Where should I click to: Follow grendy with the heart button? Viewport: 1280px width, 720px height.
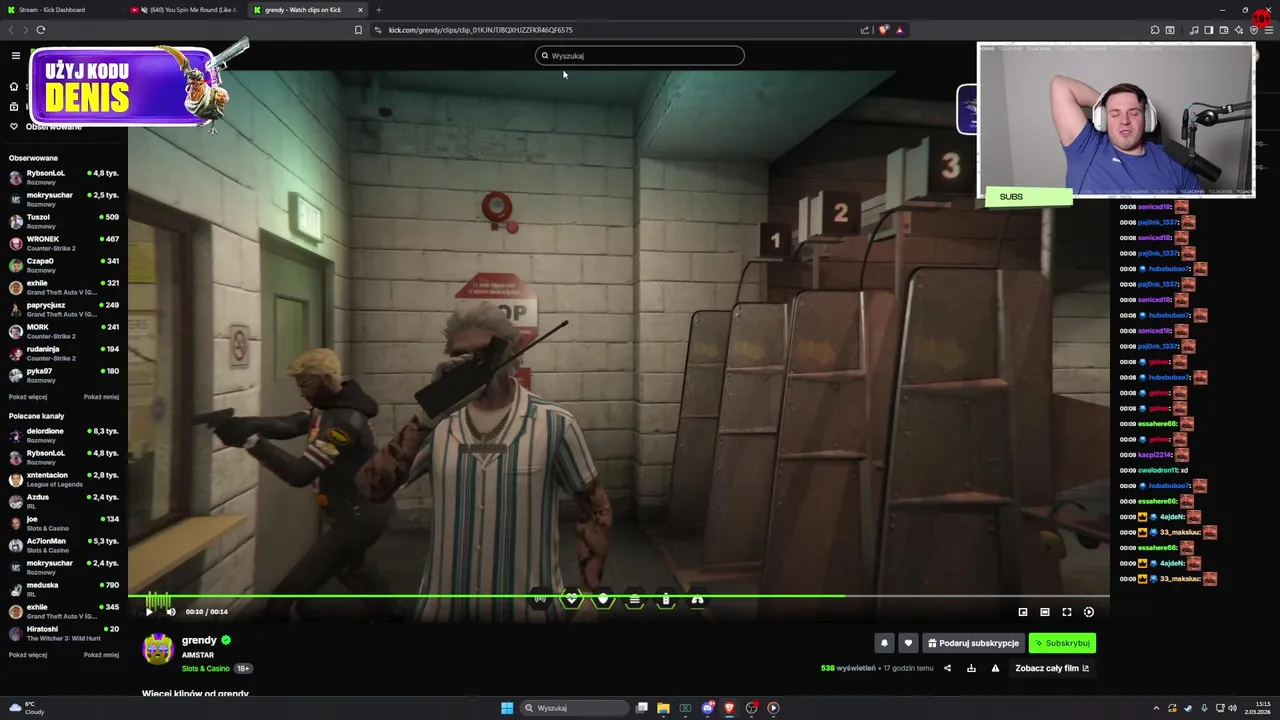pyautogui.click(x=908, y=643)
